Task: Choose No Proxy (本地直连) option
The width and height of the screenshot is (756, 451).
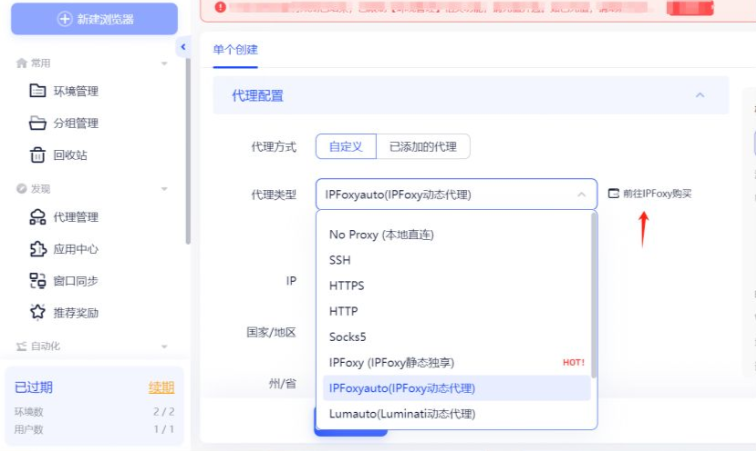Action: tap(457, 235)
